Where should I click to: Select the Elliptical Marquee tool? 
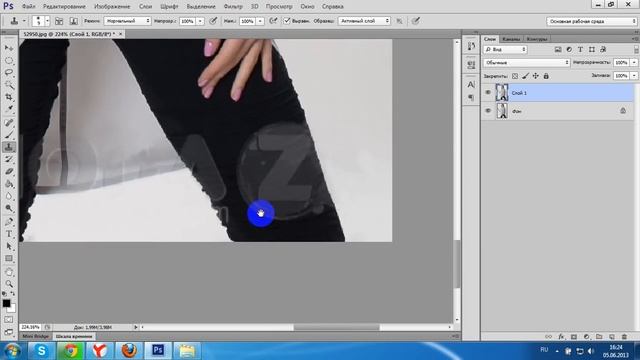pos(9,60)
